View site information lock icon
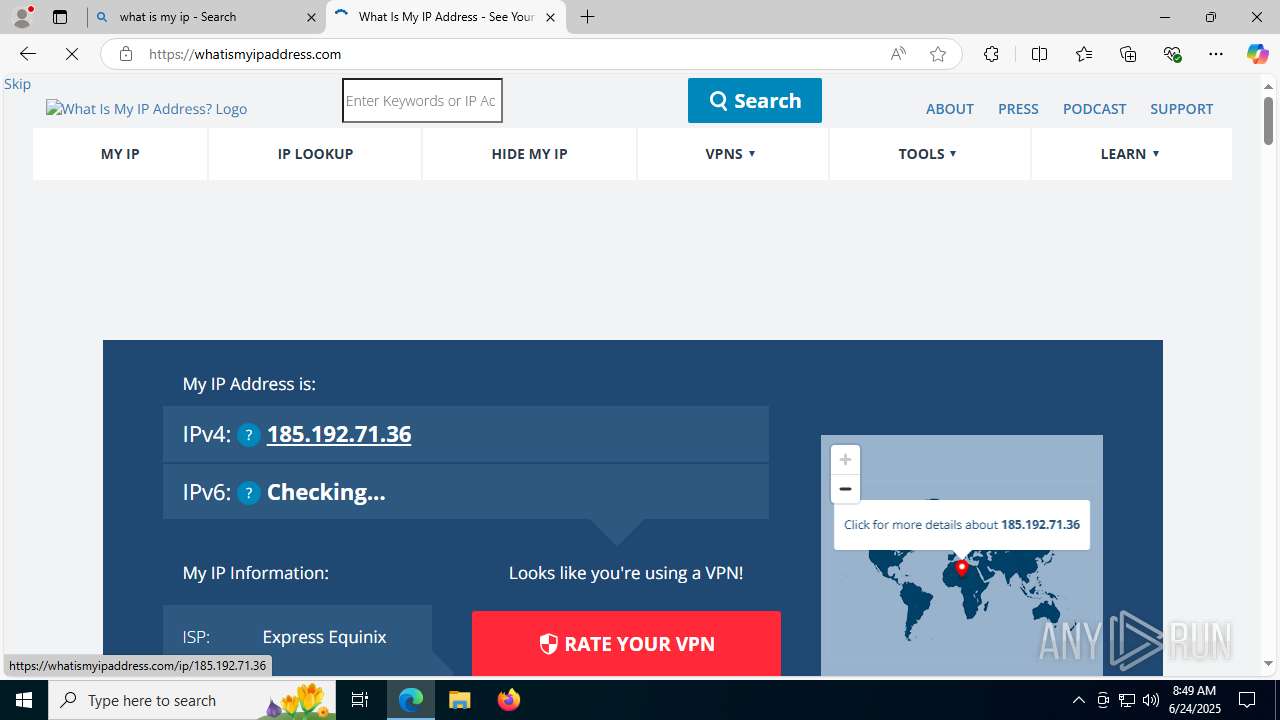 click(125, 54)
